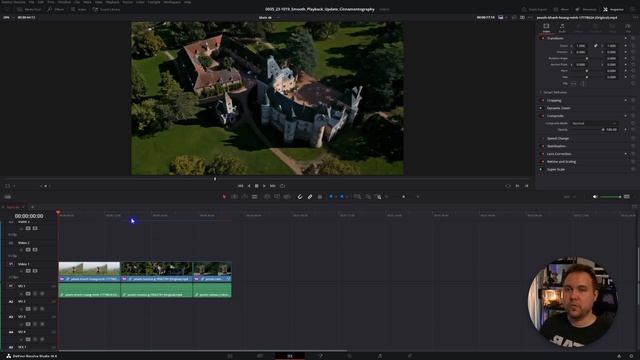Expand the Dynamic Zoom section
640x360 pixels.
(x=559, y=108)
